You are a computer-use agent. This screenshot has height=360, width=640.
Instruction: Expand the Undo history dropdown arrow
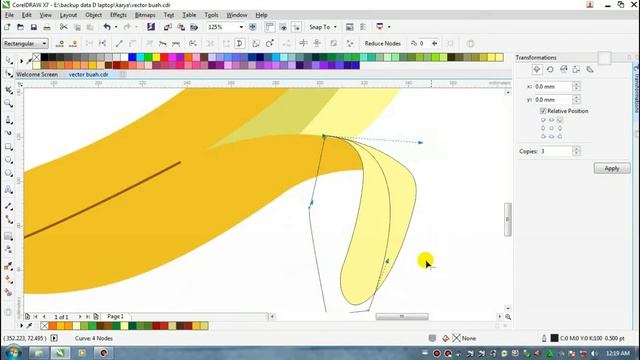(116, 27)
